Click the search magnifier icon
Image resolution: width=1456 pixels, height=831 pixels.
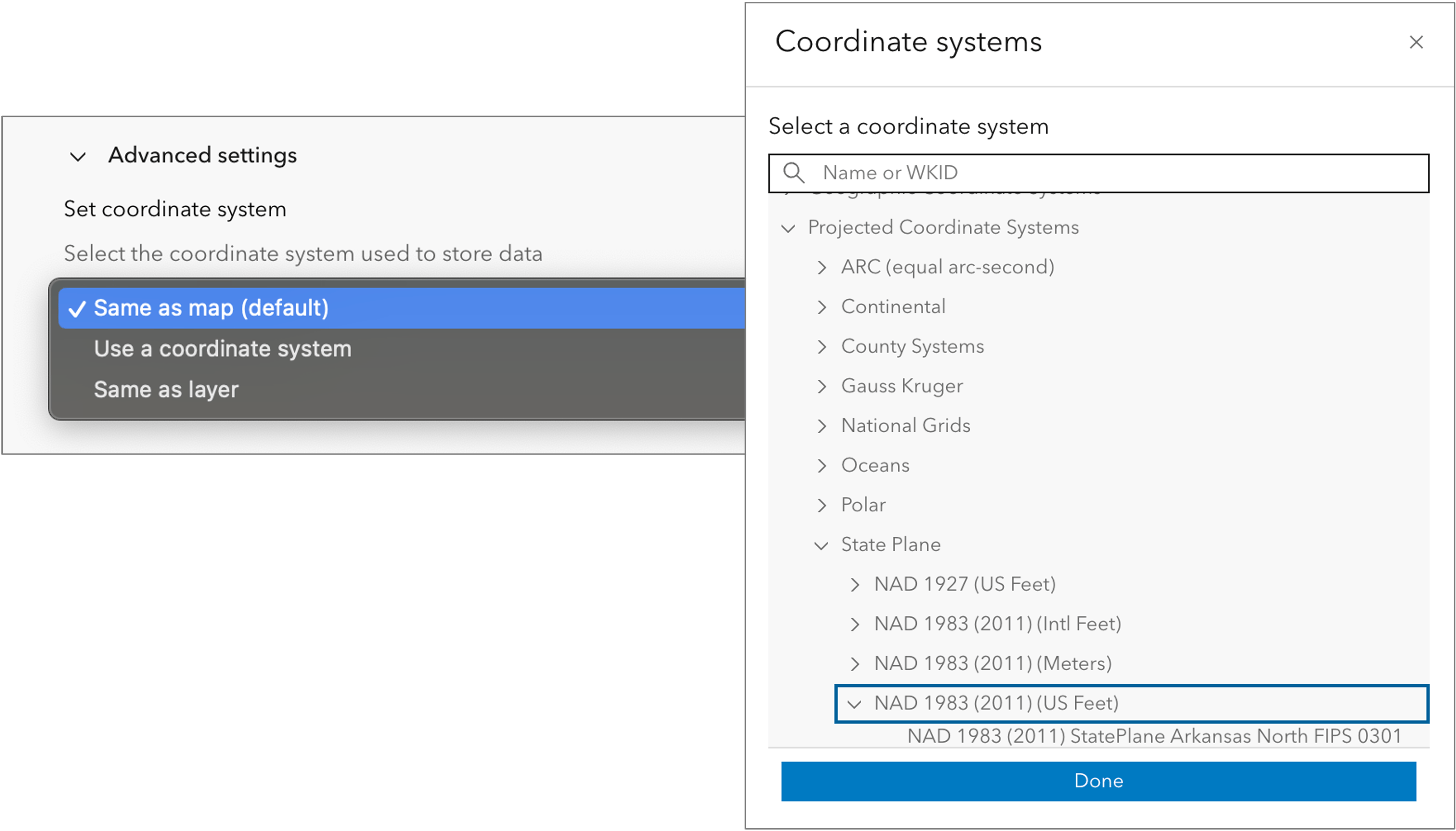(794, 173)
